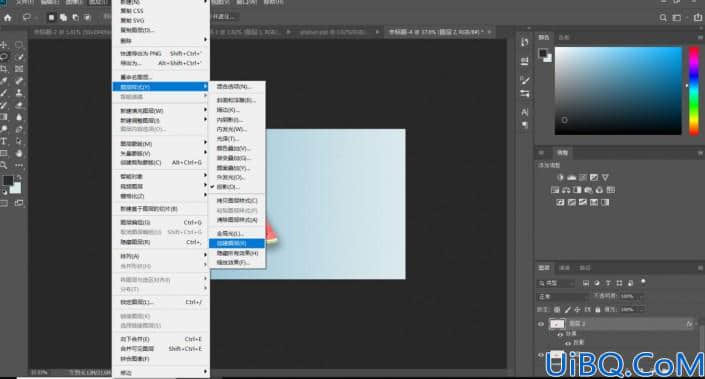Select the Zoom tool in the toolbox
Image resolution: width=705 pixels, height=379 pixels.
coord(4,165)
